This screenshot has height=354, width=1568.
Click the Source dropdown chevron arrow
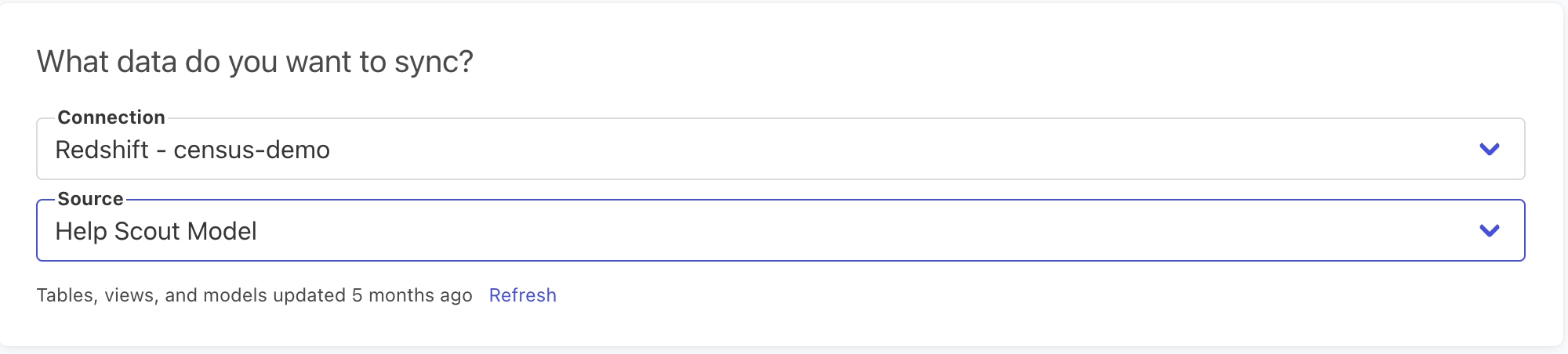tap(1489, 230)
